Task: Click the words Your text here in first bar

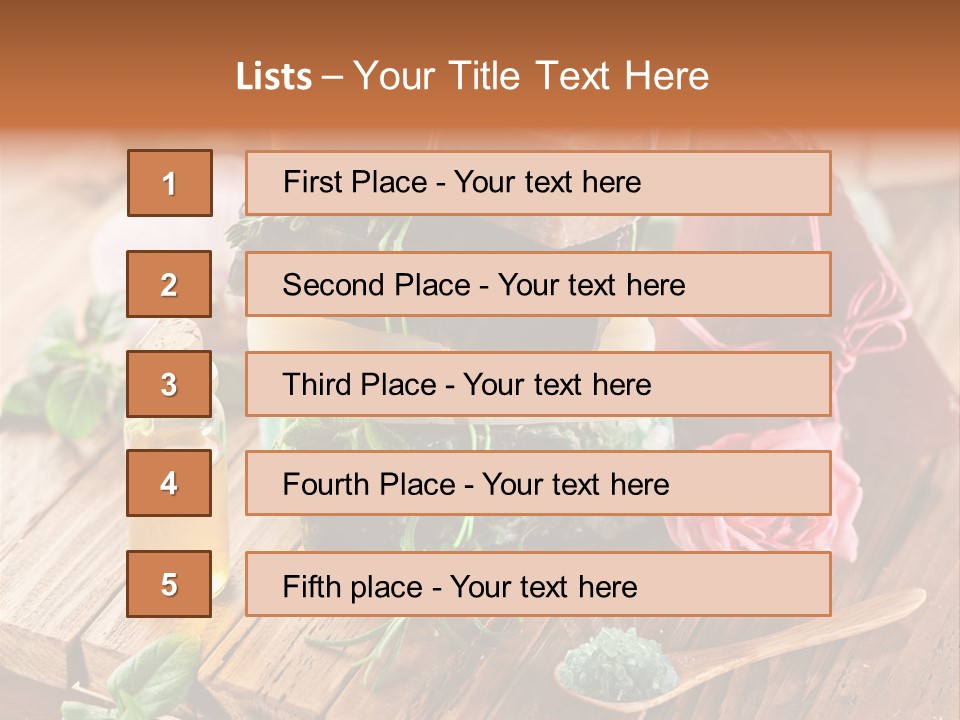Action: tap(547, 182)
